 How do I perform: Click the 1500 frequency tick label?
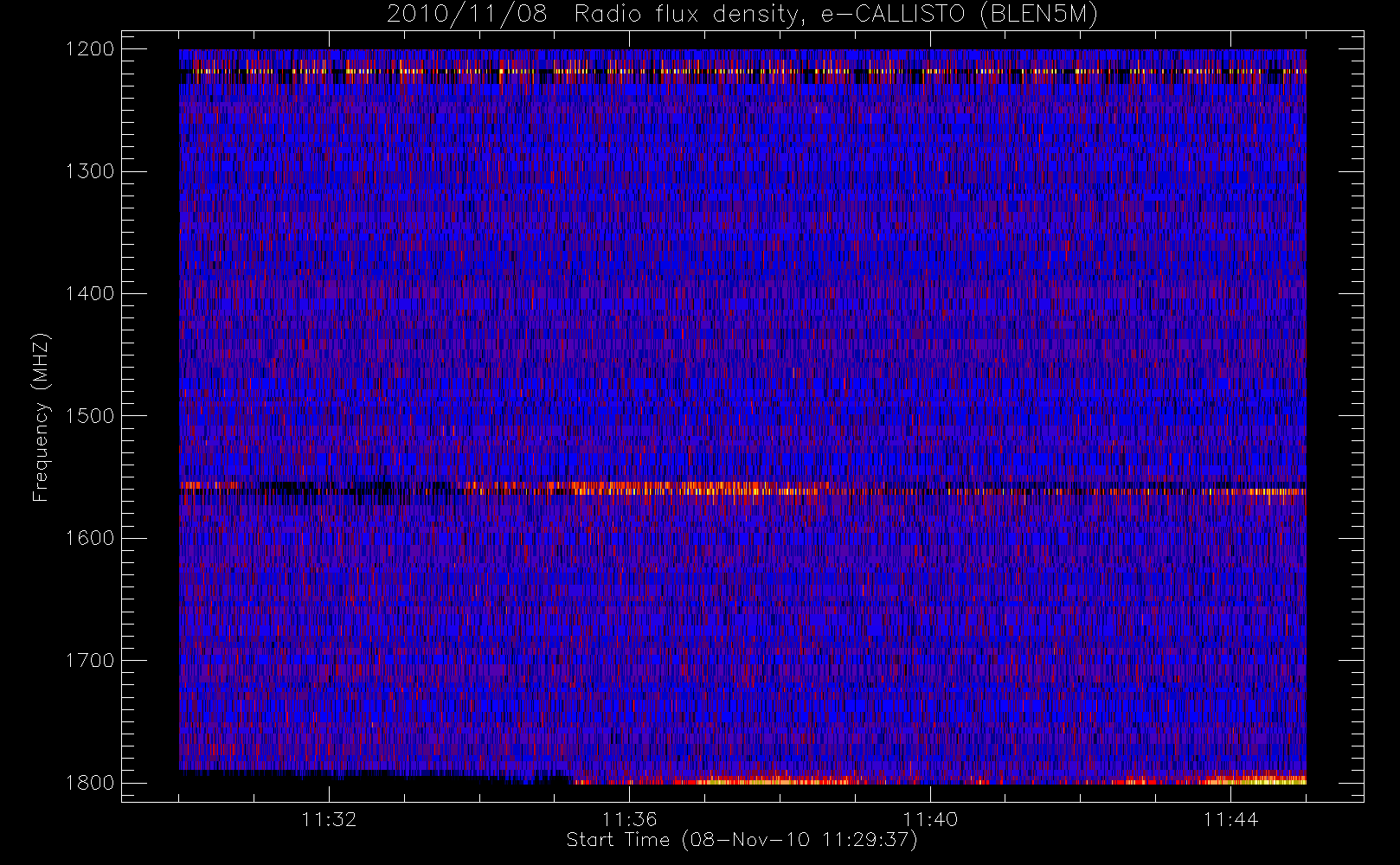pyautogui.click(x=90, y=416)
